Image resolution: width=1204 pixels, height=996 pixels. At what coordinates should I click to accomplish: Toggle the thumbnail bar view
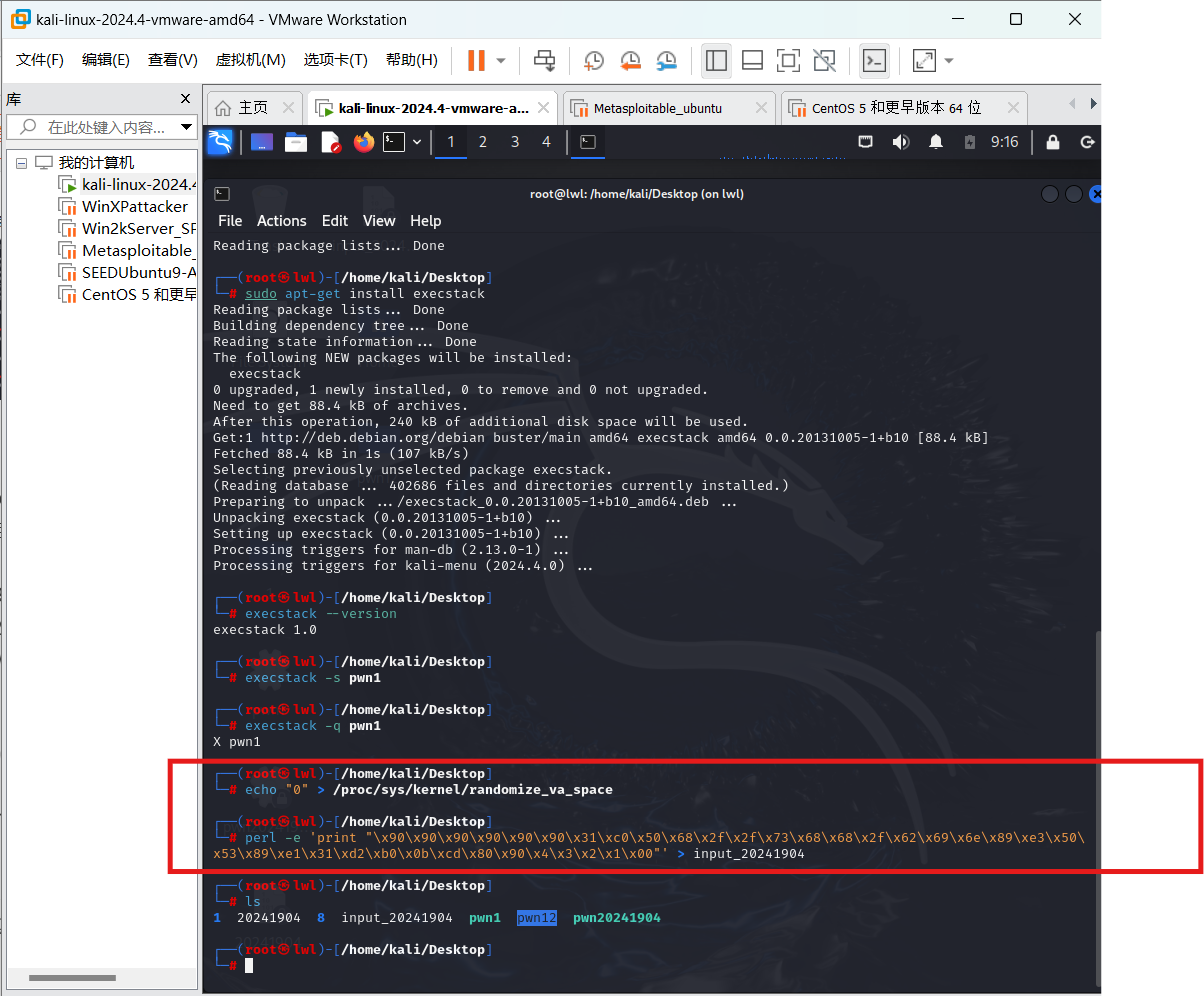point(753,60)
